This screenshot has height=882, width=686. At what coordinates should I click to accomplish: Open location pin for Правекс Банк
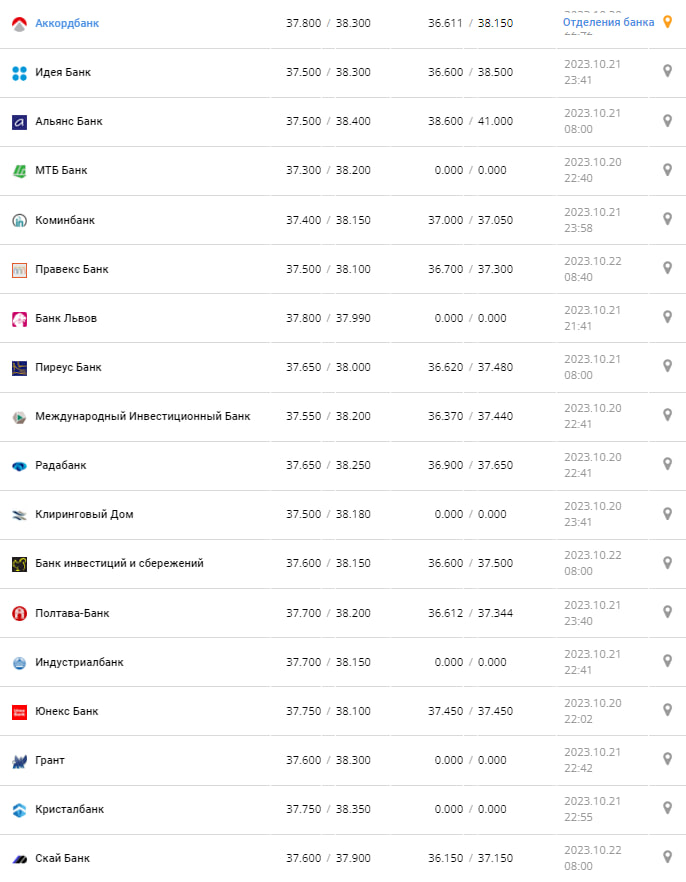[x=667, y=268]
